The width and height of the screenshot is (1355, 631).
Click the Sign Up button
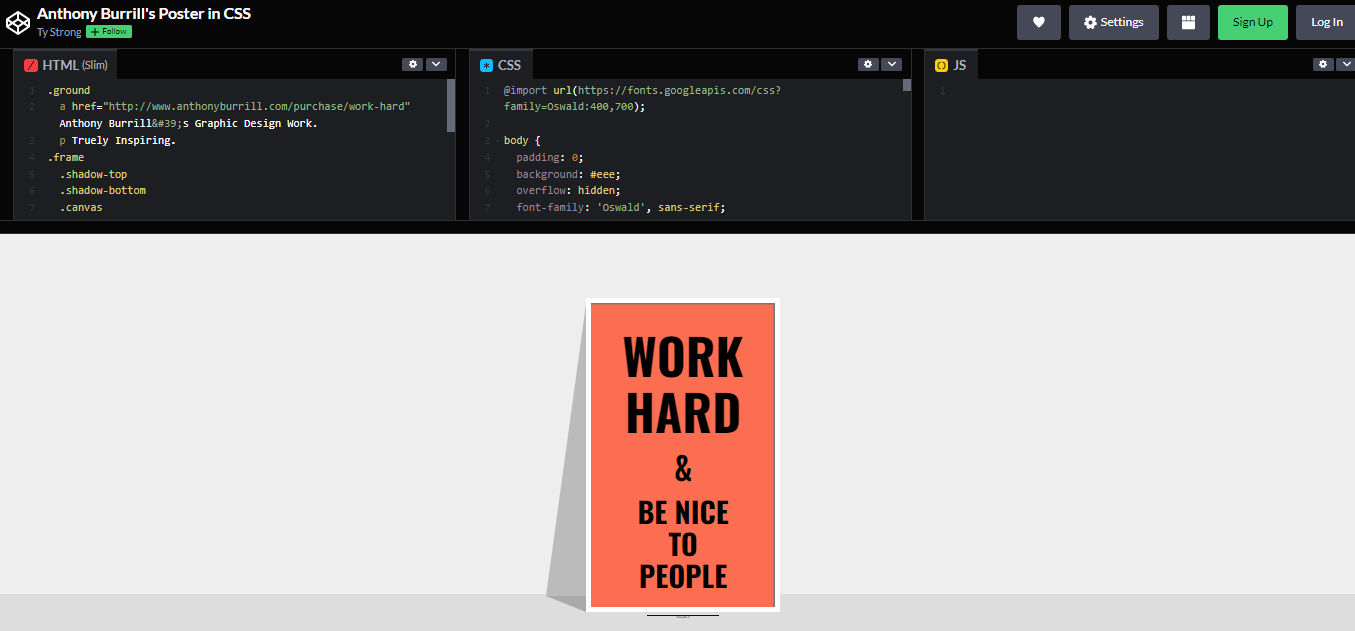[x=1252, y=22]
